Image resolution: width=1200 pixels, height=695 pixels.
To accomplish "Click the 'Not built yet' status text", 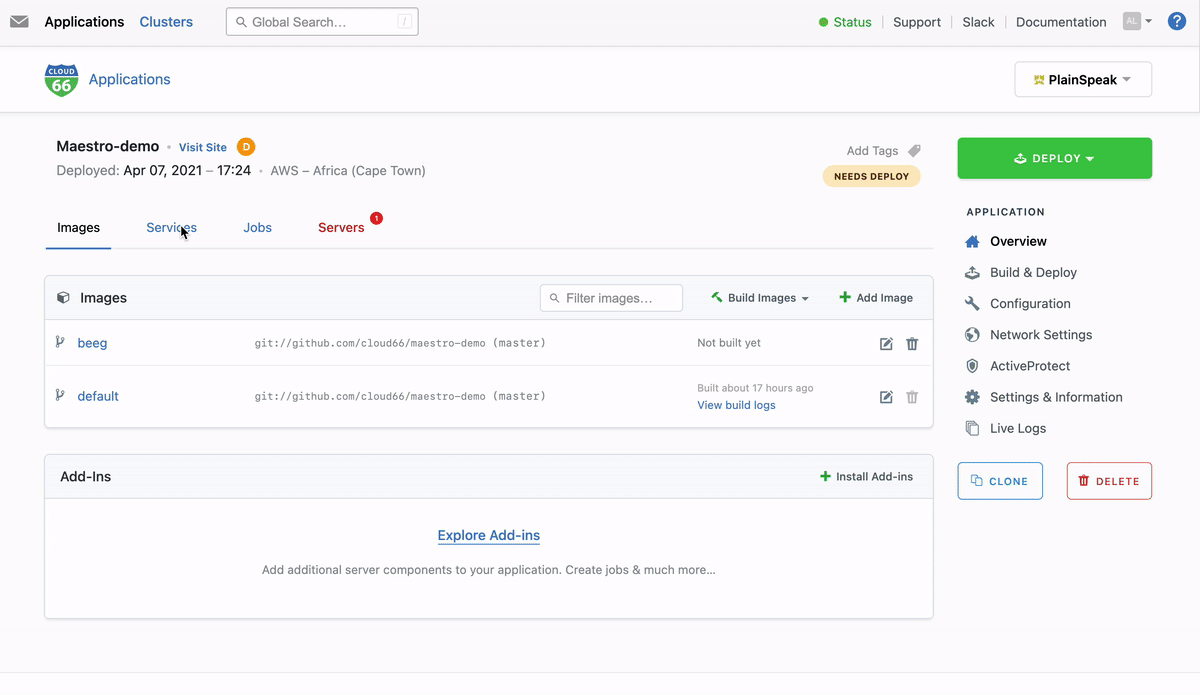I will pos(729,343).
